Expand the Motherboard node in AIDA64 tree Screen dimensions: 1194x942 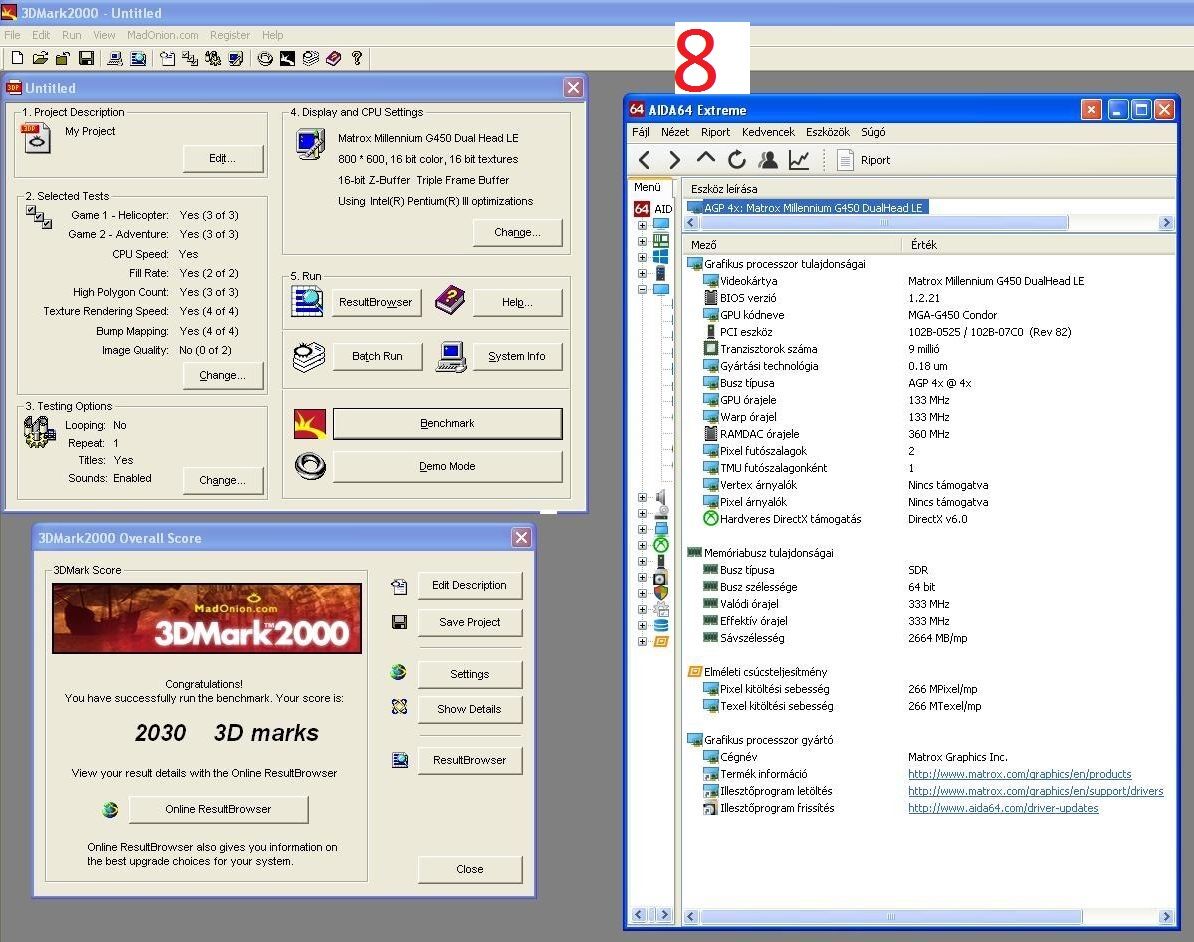coord(642,241)
